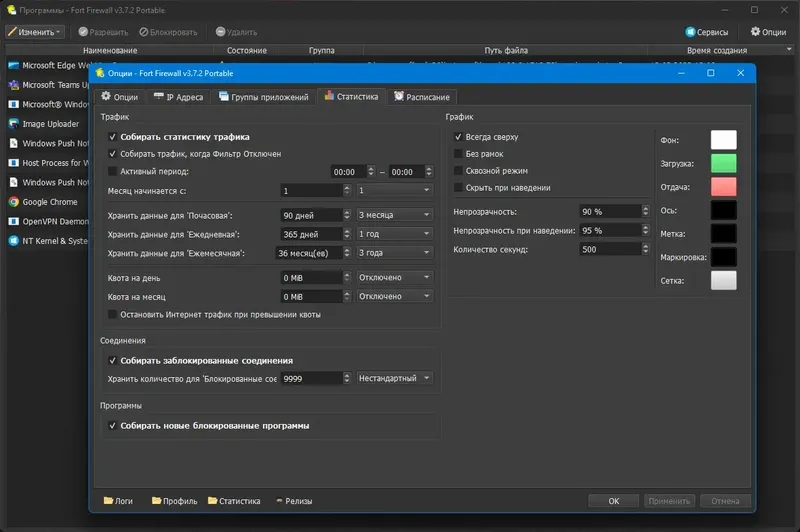Pick the Загрузка green color swatch
This screenshot has width=800, height=532.
click(723, 163)
